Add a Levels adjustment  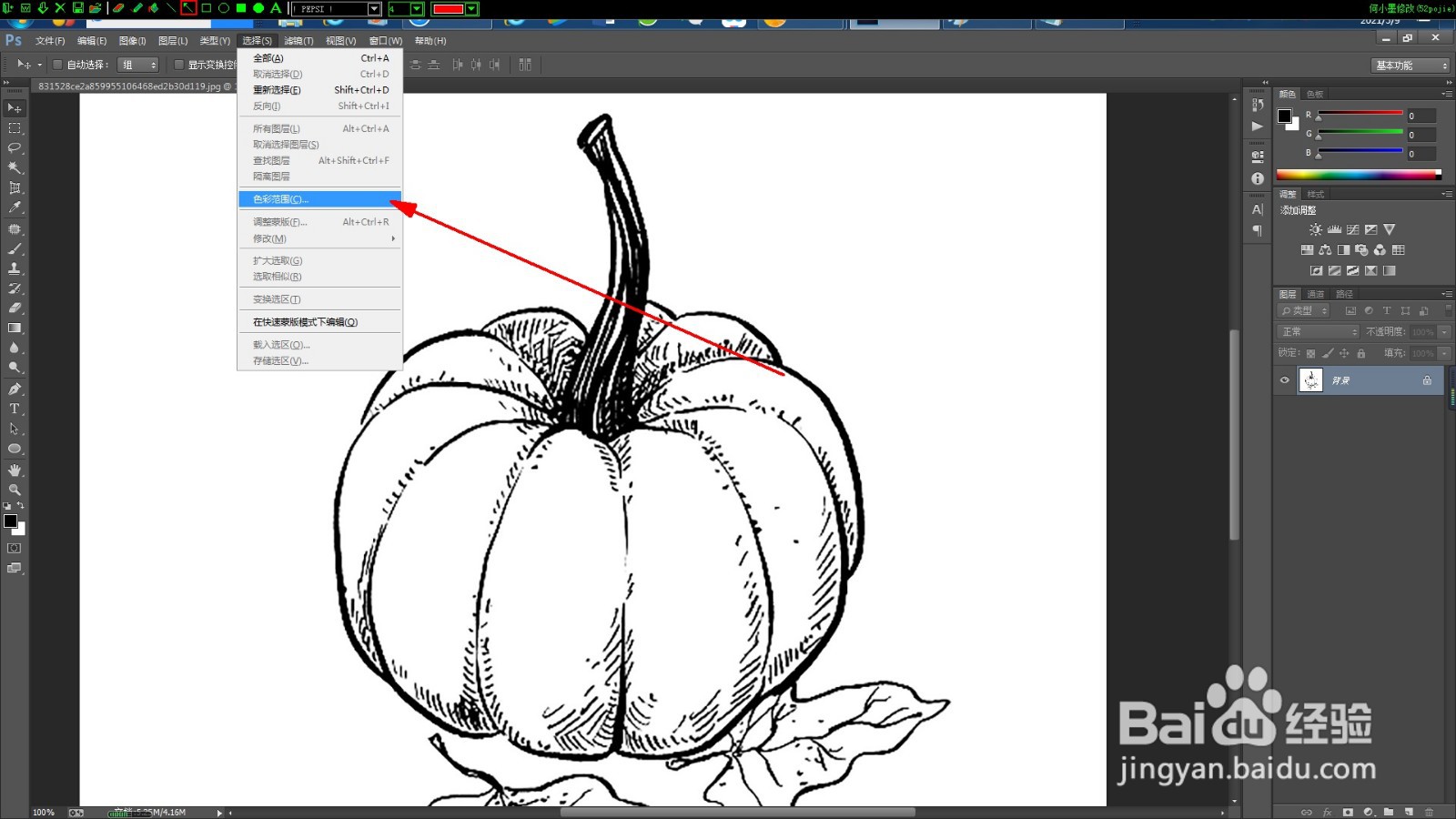[x=1334, y=230]
